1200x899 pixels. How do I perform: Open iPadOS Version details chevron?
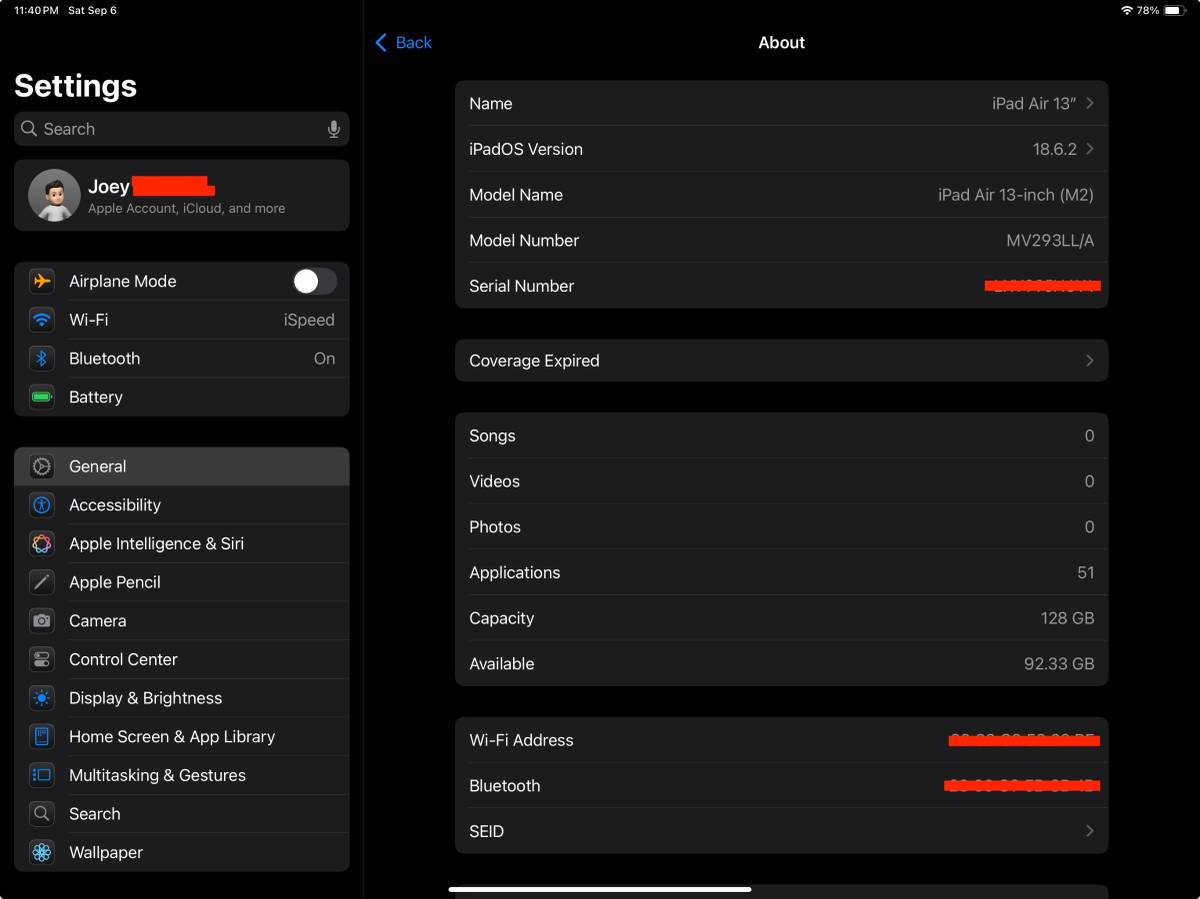coord(1089,149)
